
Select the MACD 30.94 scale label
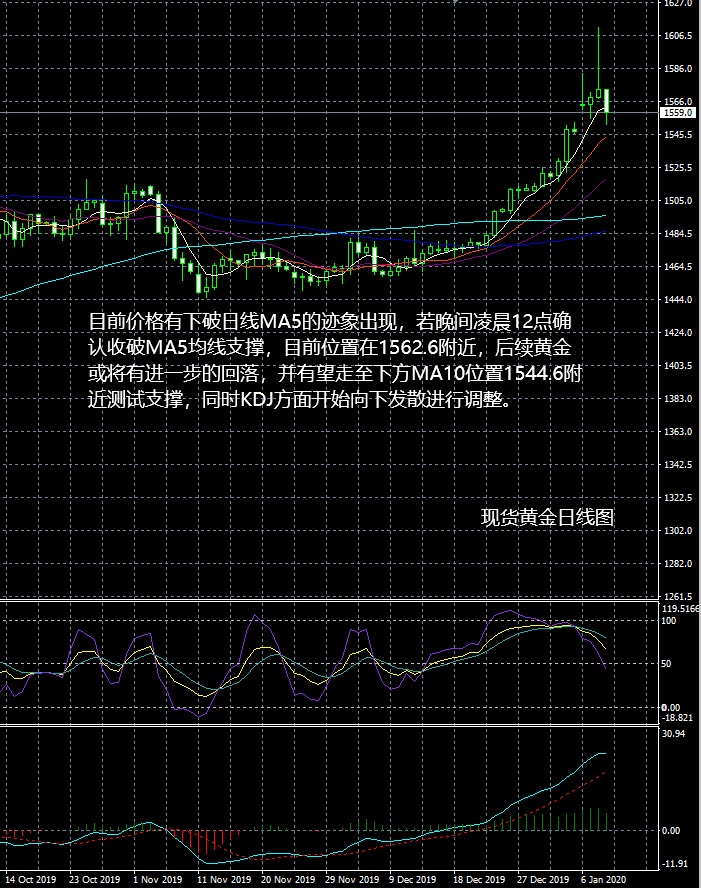(674, 734)
